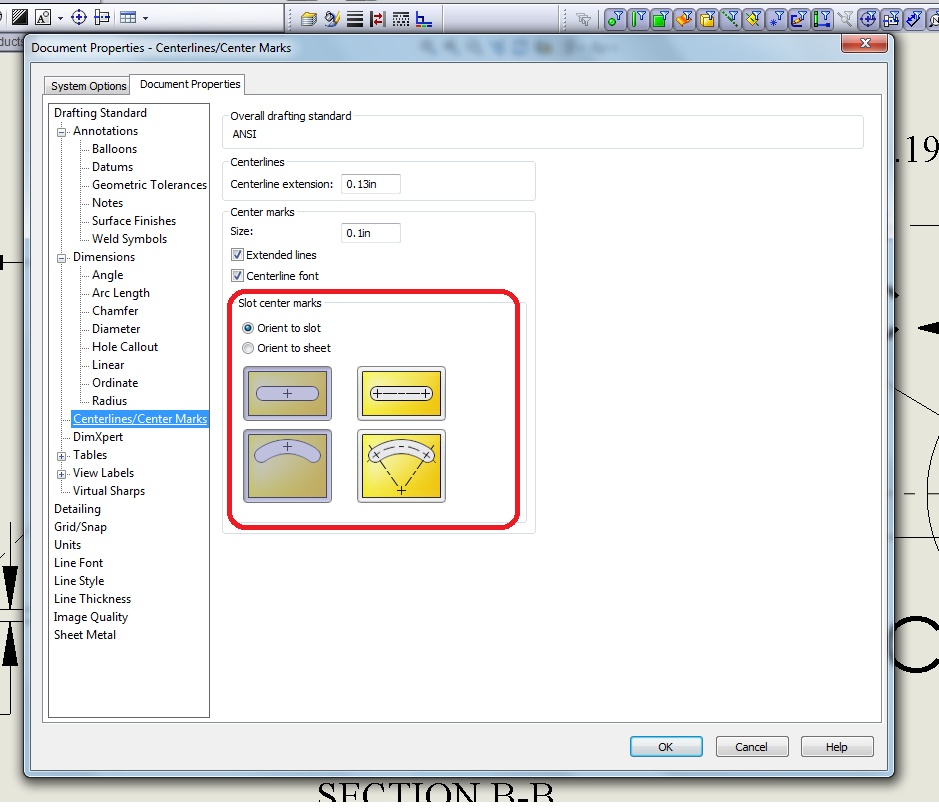Select Image Quality in the tree
Viewport: 939px width, 810px height.
90,617
